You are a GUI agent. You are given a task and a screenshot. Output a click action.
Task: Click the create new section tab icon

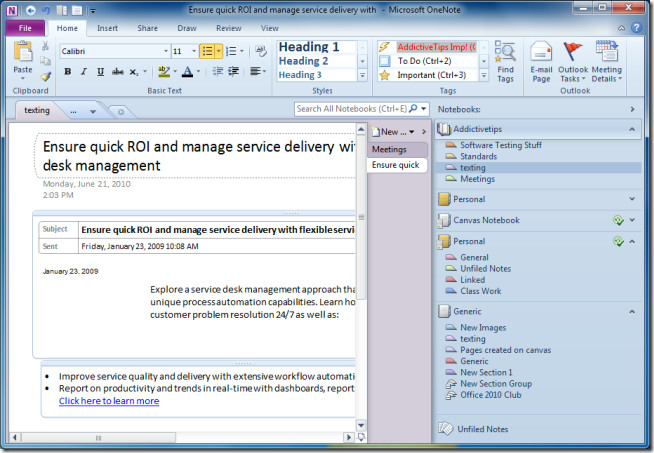(x=121, y=112)
